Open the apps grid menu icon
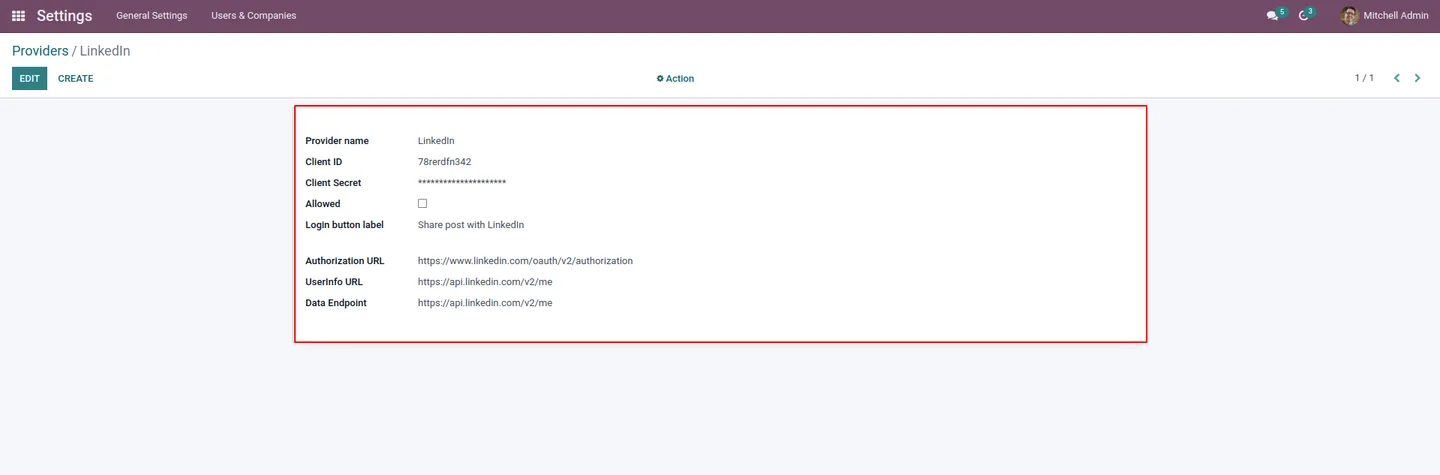This screenshot has width=1440, height=475. 18,16
